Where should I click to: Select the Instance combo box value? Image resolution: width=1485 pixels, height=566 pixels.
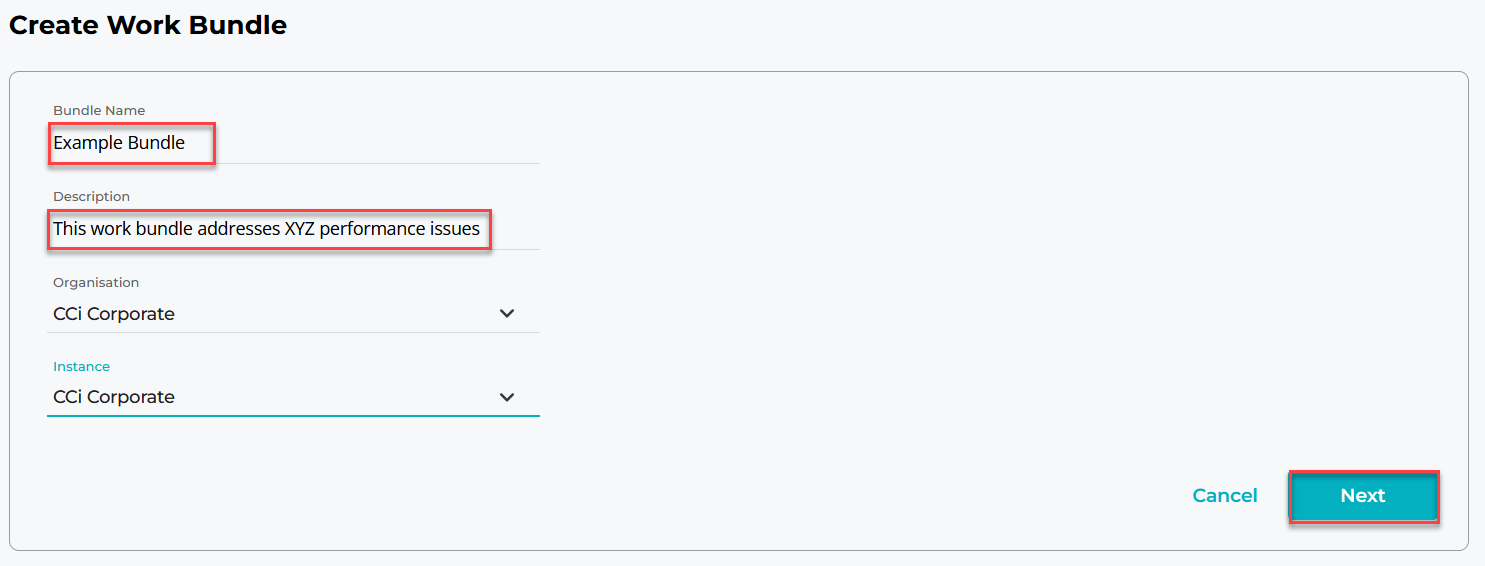[270, 397]
